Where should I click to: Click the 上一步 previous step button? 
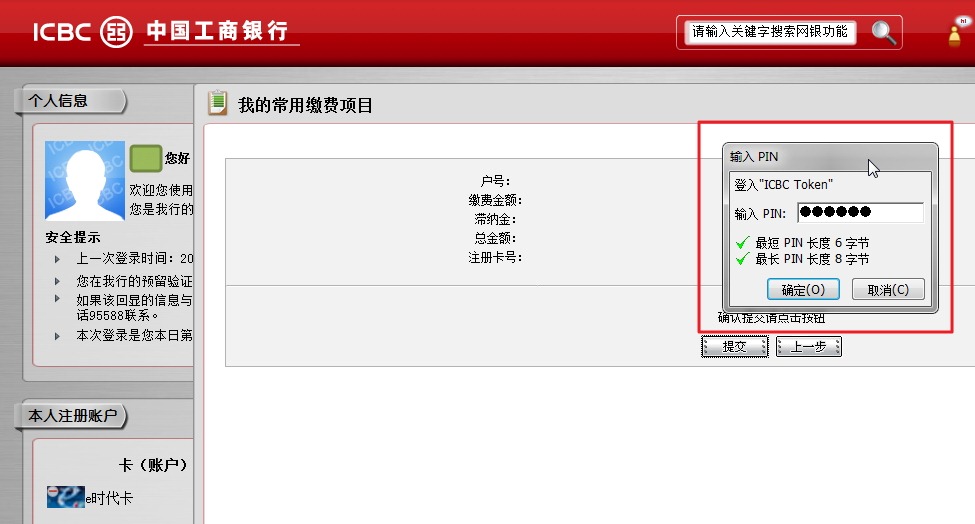(x=808, y=347)
